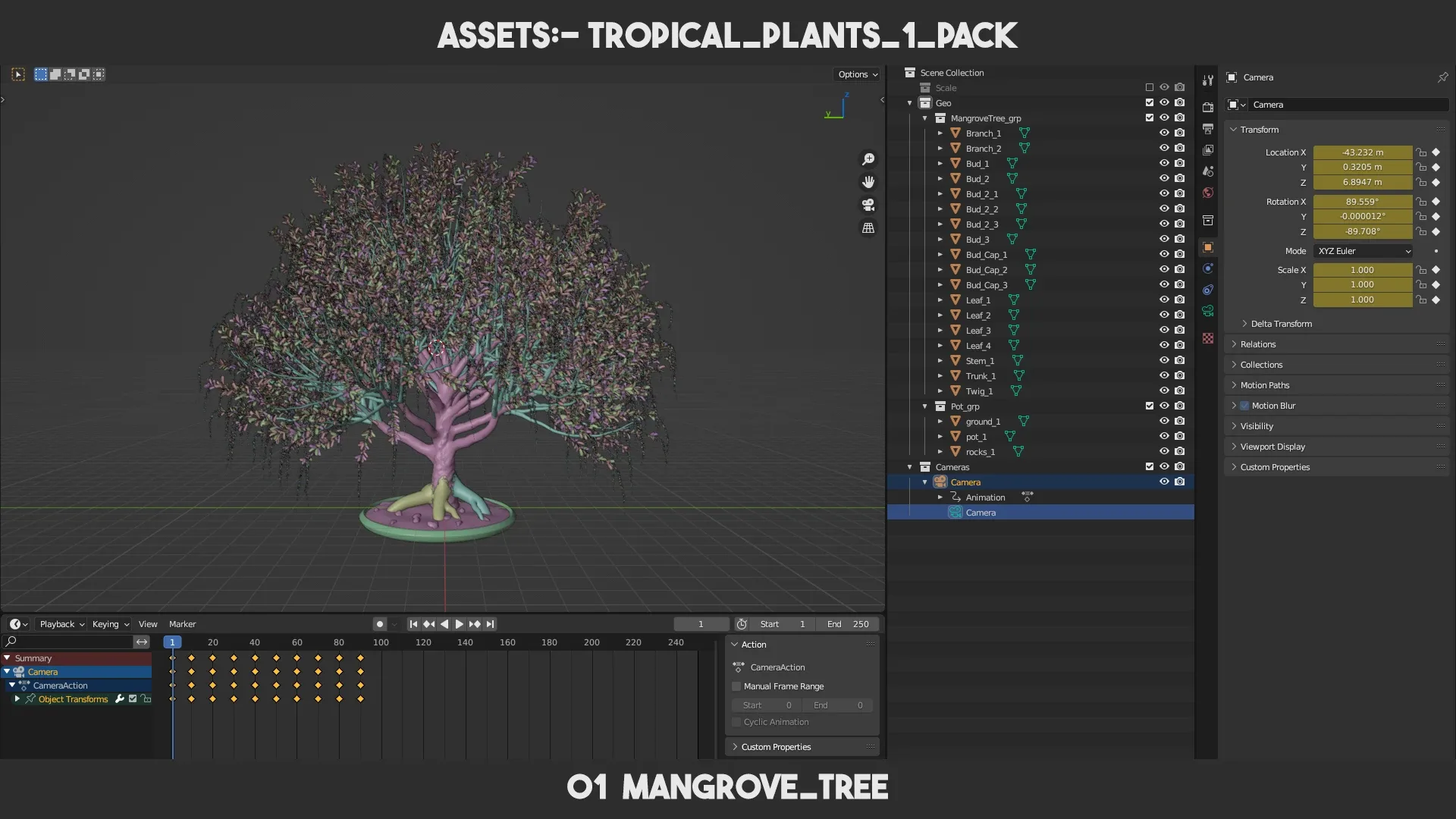Open the Object Constraints properties tab
1456x819 pixels.
click(x=1208, y=290)
